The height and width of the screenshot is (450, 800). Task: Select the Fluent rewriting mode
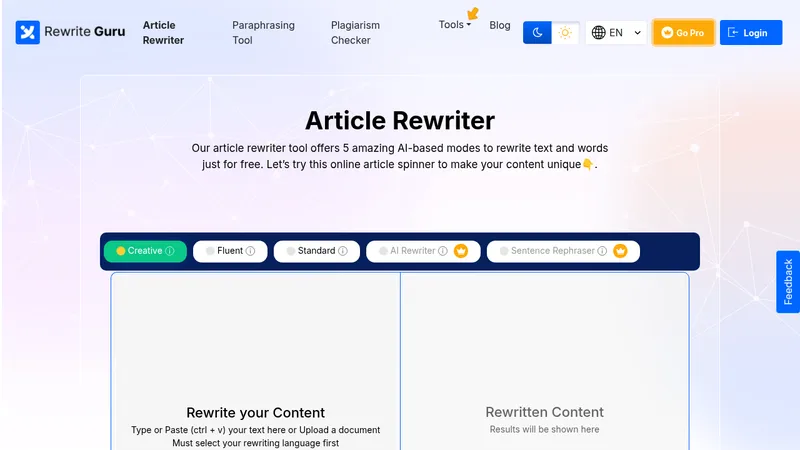click(230, 251)
